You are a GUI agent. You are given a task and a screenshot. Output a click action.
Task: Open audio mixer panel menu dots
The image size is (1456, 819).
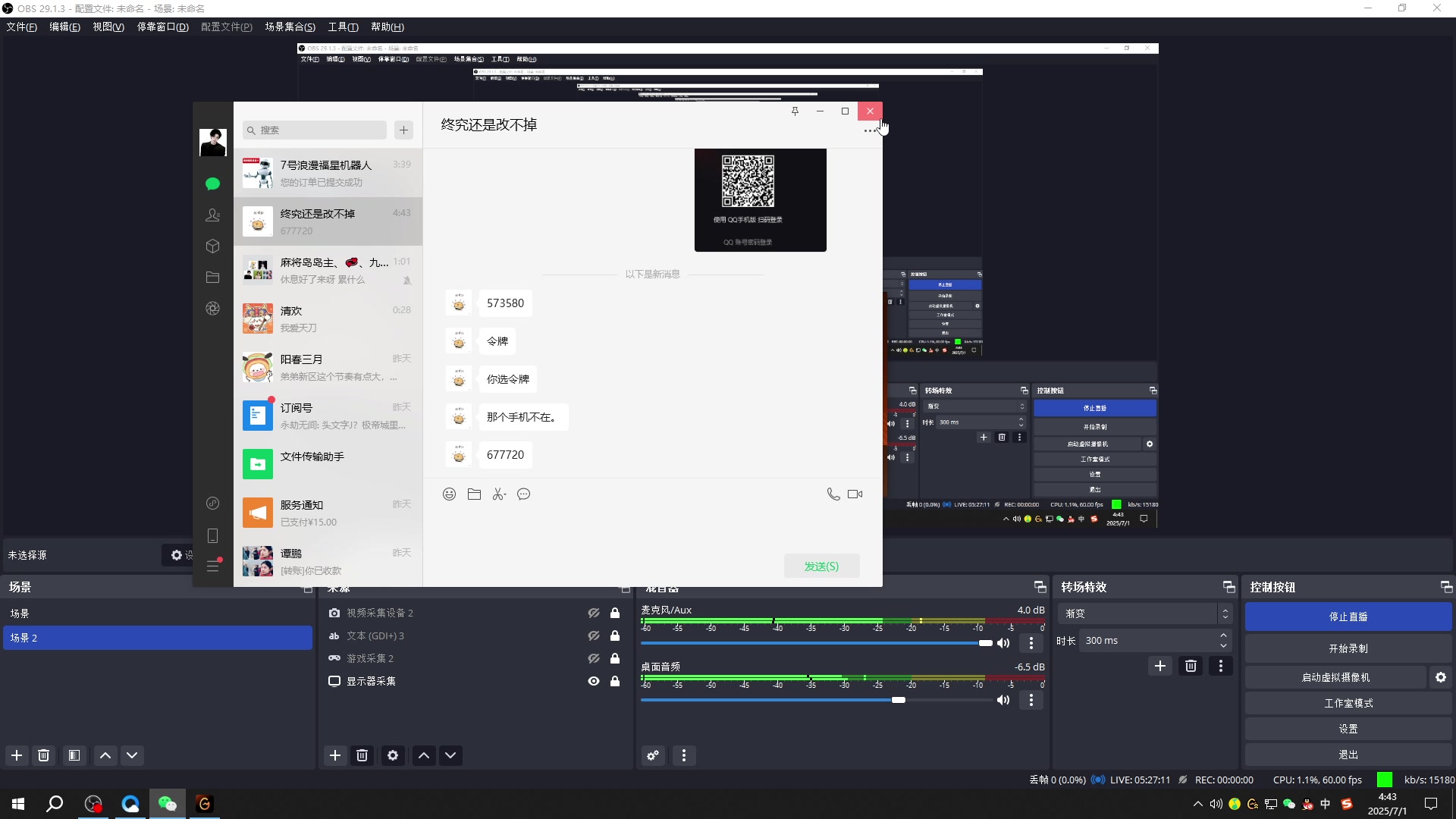684,755
